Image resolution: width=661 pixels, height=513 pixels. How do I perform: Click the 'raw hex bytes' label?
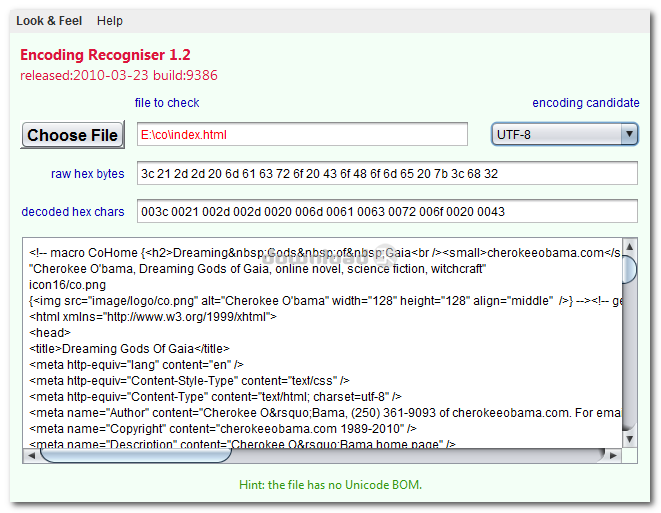pos(88,174)
